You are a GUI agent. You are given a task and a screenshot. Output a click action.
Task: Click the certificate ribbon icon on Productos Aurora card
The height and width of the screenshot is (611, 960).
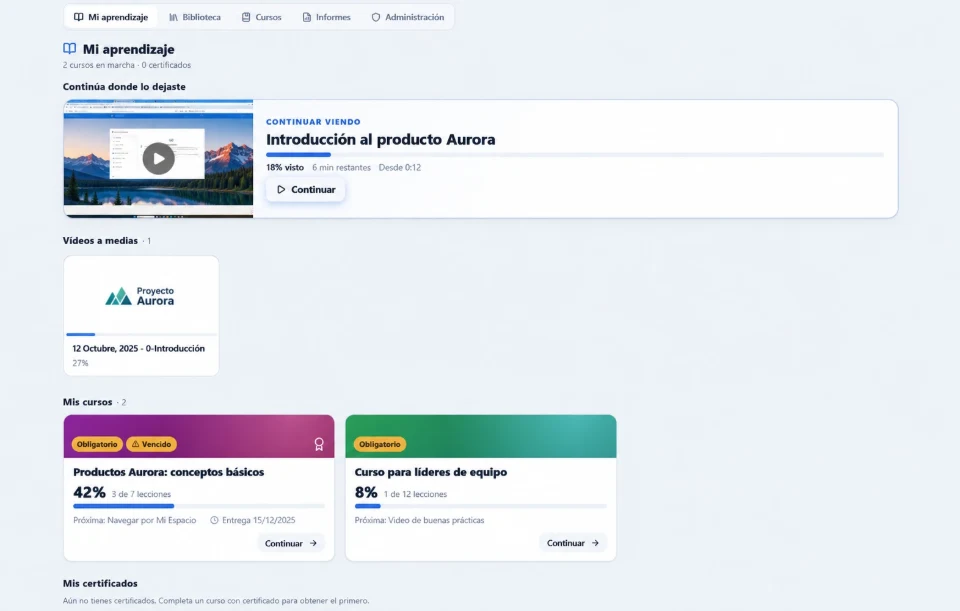coord(319,444)
